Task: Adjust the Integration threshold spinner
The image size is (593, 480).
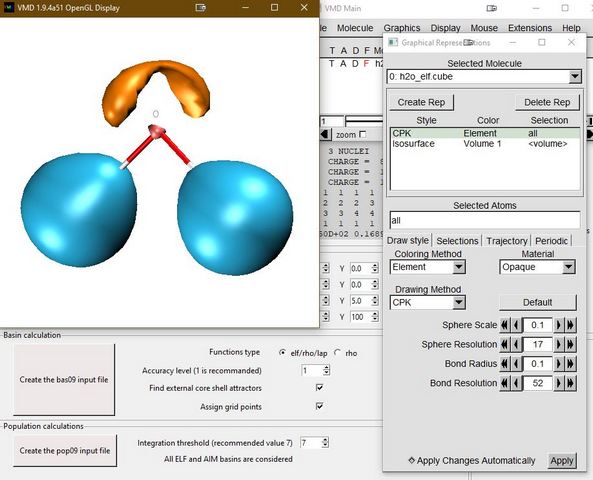Action: (x=325, y=443)
